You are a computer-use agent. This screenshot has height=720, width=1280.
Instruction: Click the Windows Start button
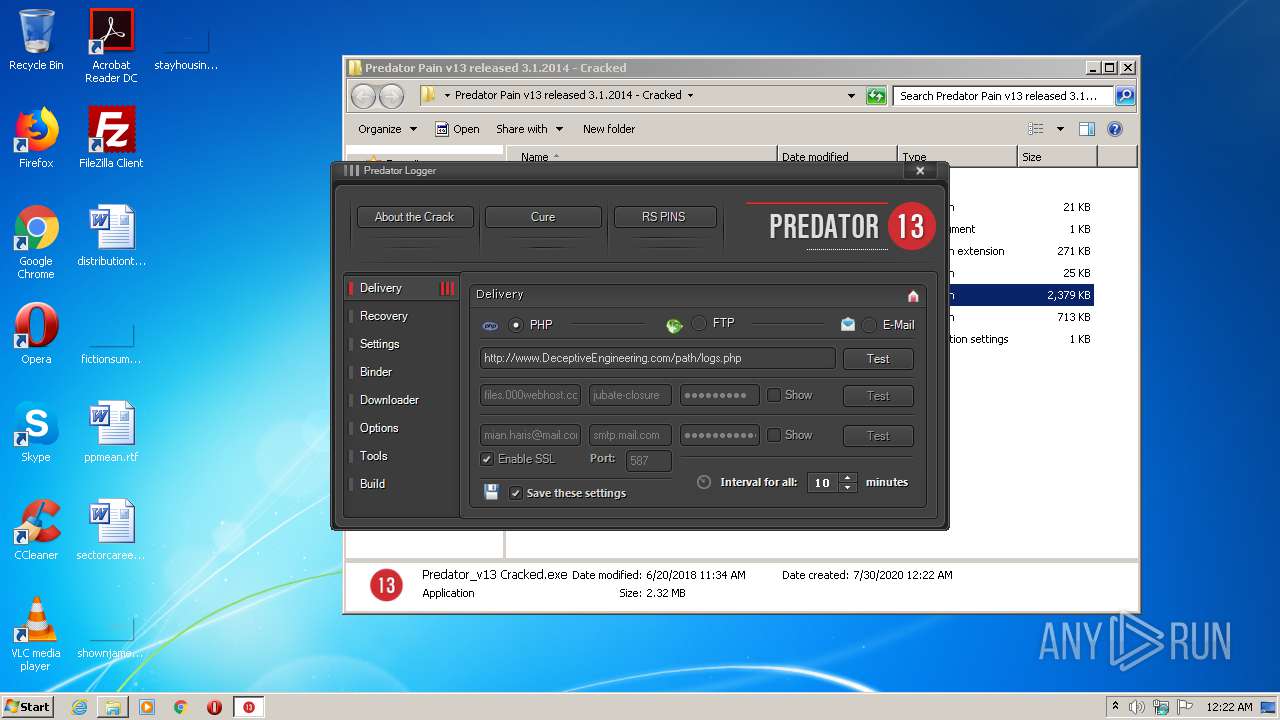(28, 707)
